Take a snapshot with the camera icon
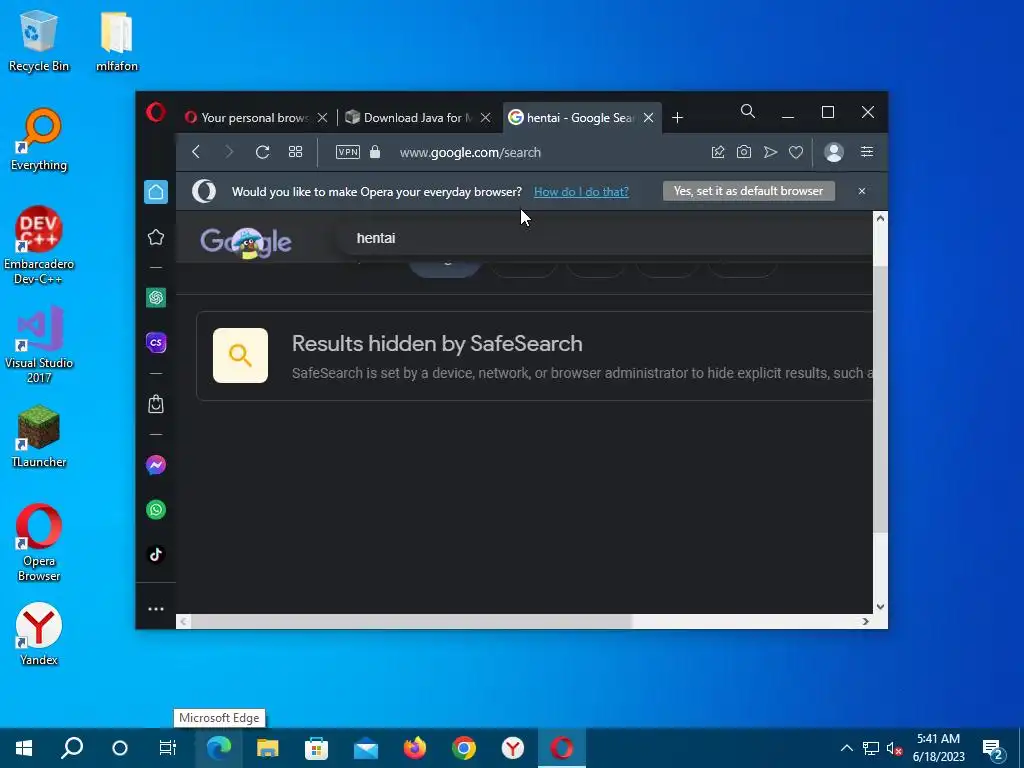 [x=744, y=152]
